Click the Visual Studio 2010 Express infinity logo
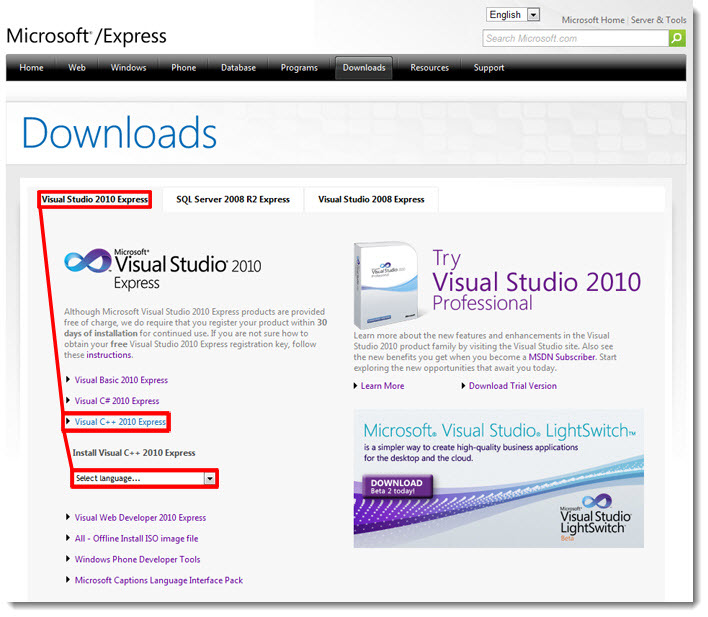708x617 pixels. [88, 260]
